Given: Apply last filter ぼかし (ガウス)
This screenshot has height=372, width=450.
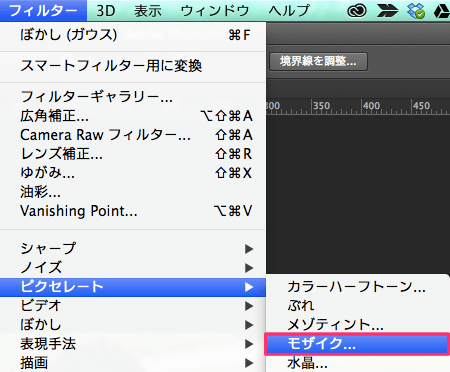Looking at the screenshot, I should pos(133,35).
